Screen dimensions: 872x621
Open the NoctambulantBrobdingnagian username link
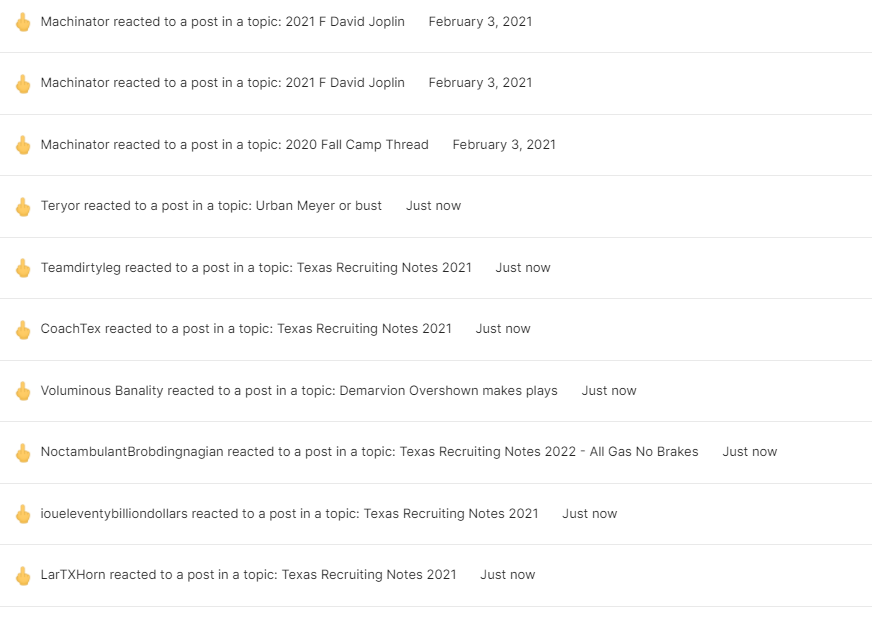[x=132, y=452]
